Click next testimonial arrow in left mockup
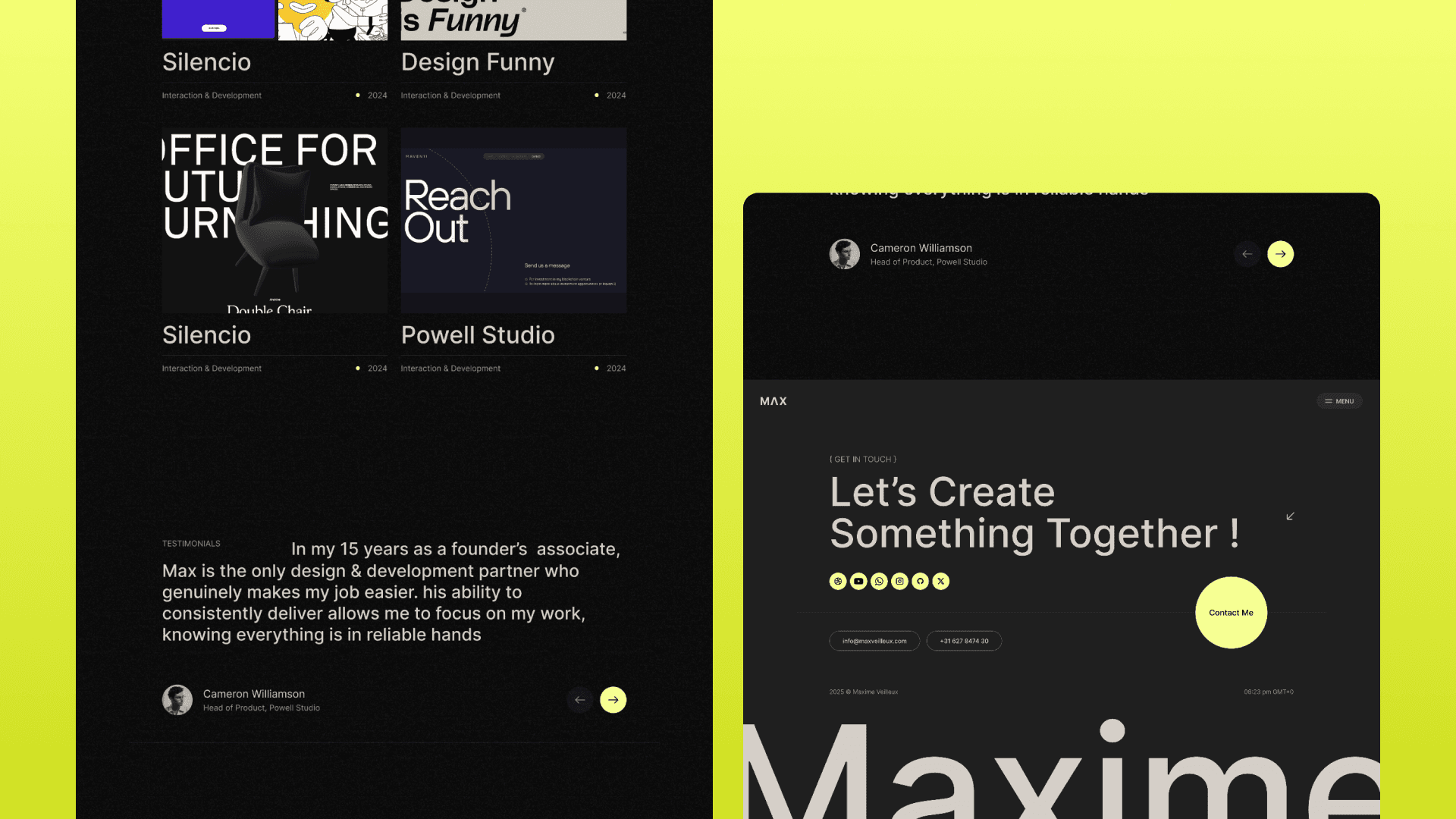Screen dimensions: 1456x819 tap(613, 700)
